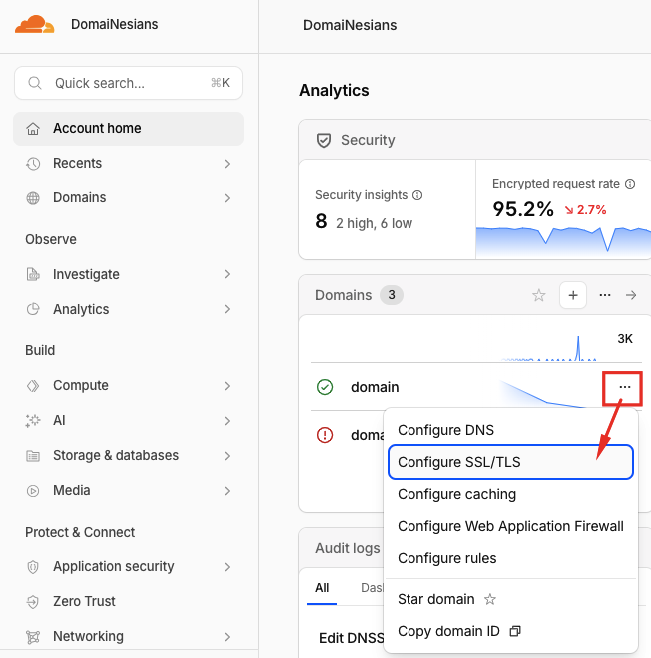Click the Domains traffic spike chart
Viewport: 651px width, 658px height.
coord(549,348)
